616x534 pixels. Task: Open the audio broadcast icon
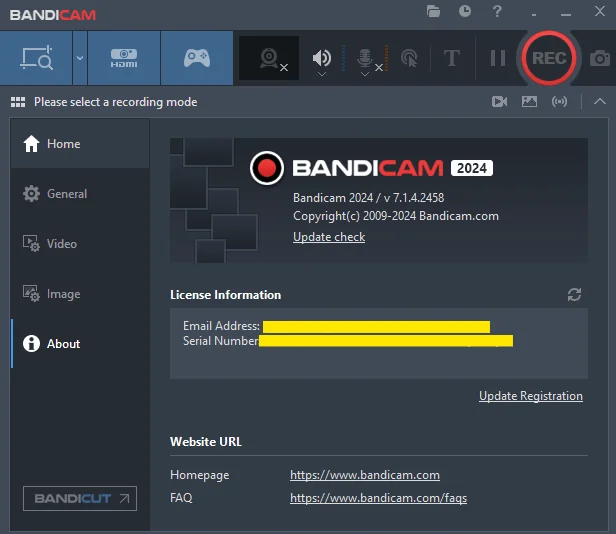559,102
